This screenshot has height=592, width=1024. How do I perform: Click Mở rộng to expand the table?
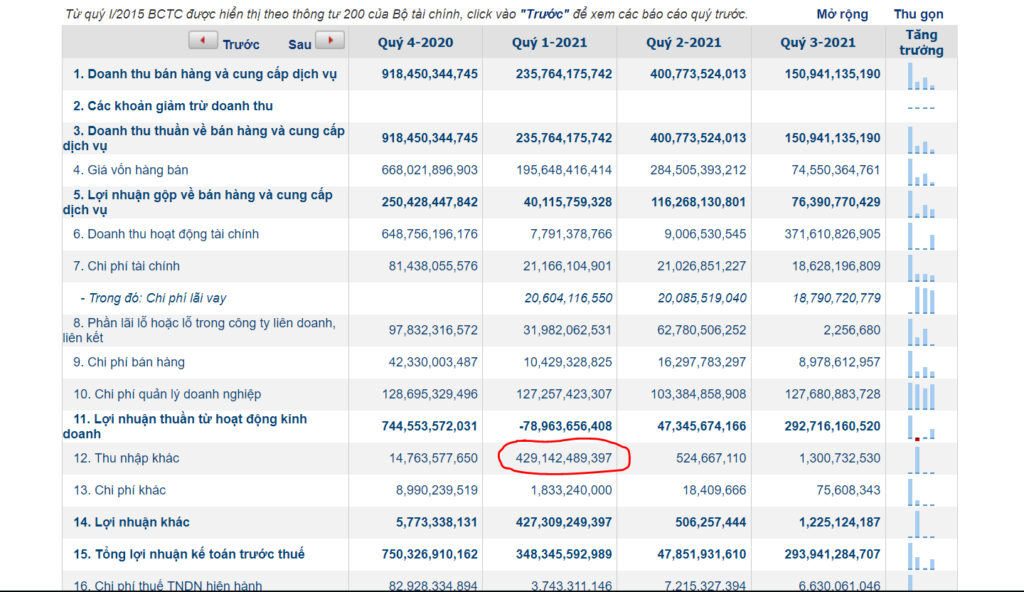[842, 14]
